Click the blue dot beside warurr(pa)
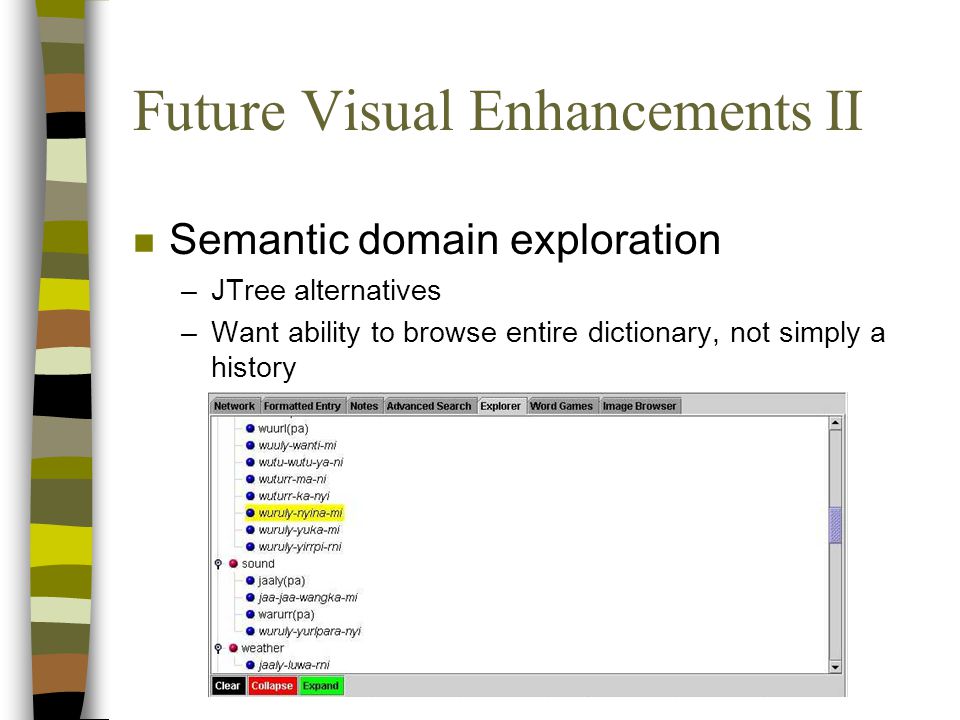The image size is (960, 720). [x=250, y=614]
